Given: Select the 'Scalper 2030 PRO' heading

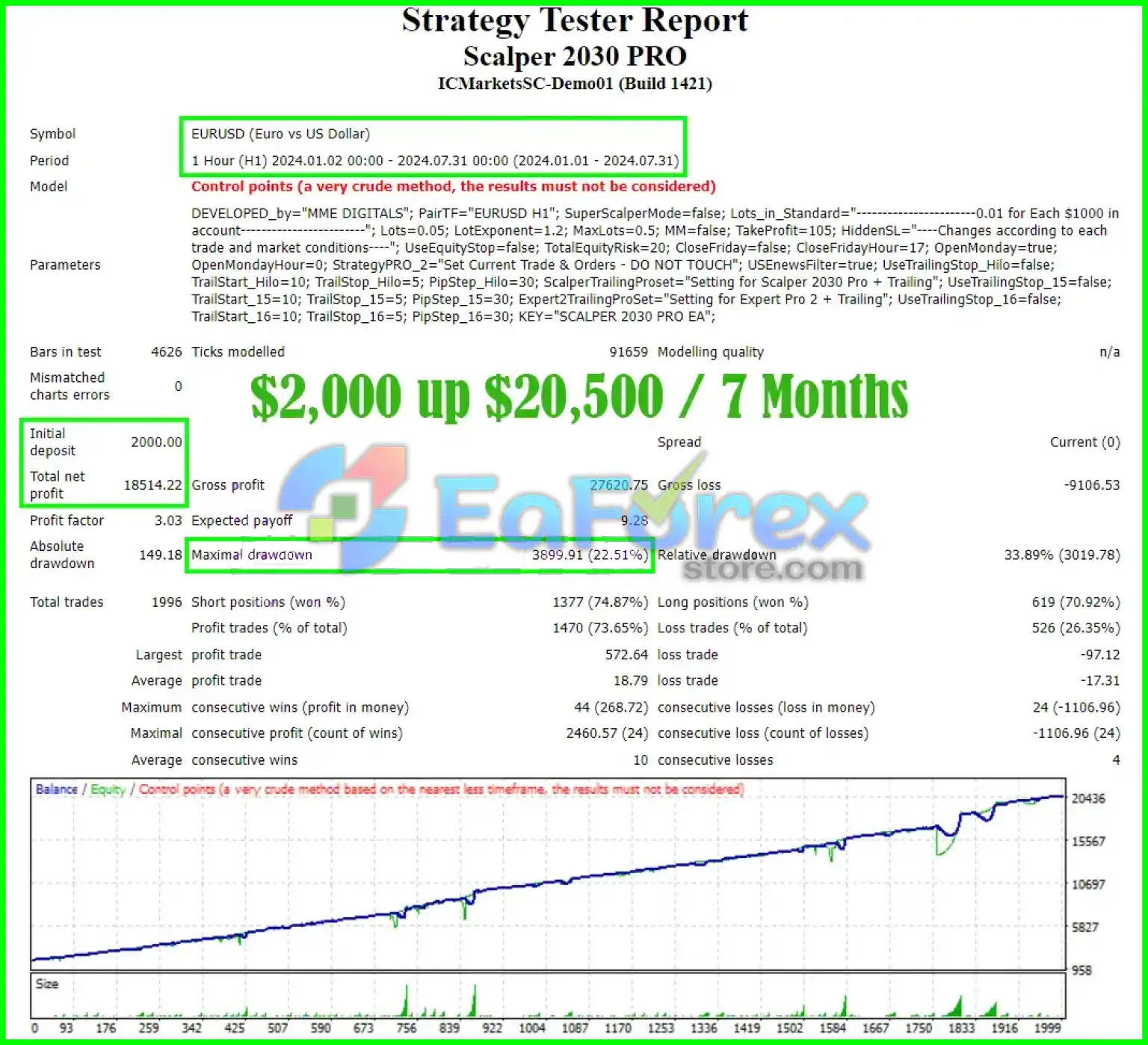Looking at the screenshot, I should [x=575, y=56].
